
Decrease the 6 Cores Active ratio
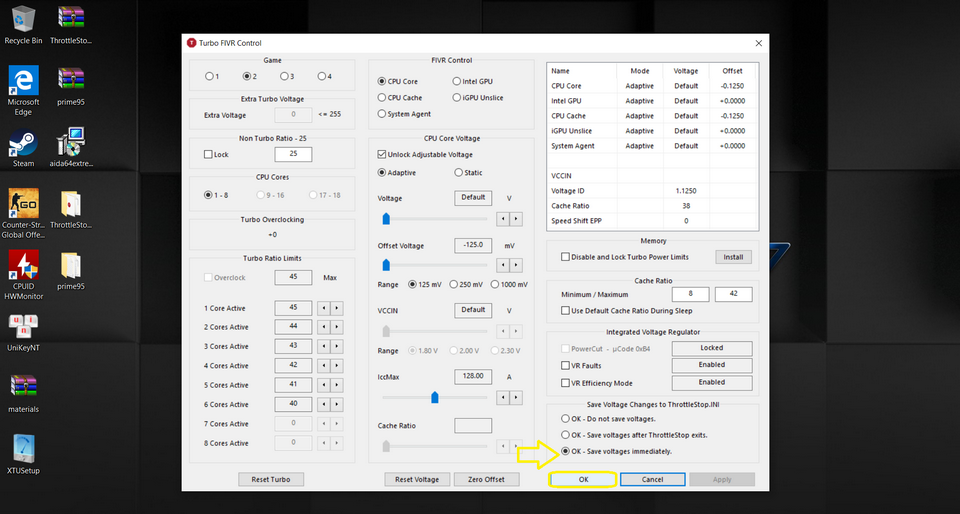point(323,404)
